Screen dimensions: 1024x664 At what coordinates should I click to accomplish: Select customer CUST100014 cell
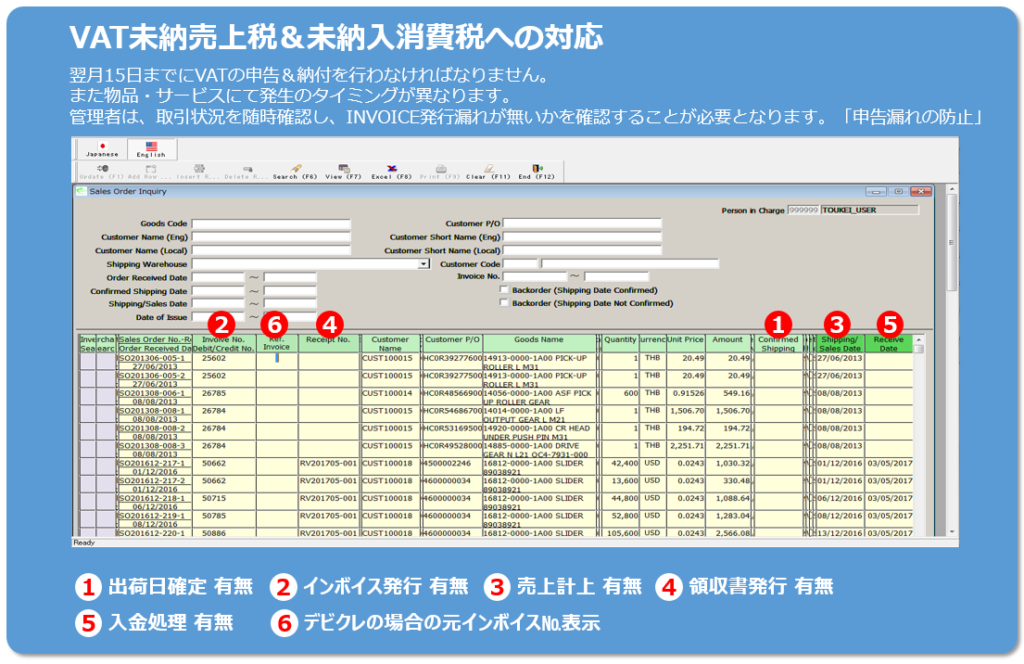coord(390,394)
